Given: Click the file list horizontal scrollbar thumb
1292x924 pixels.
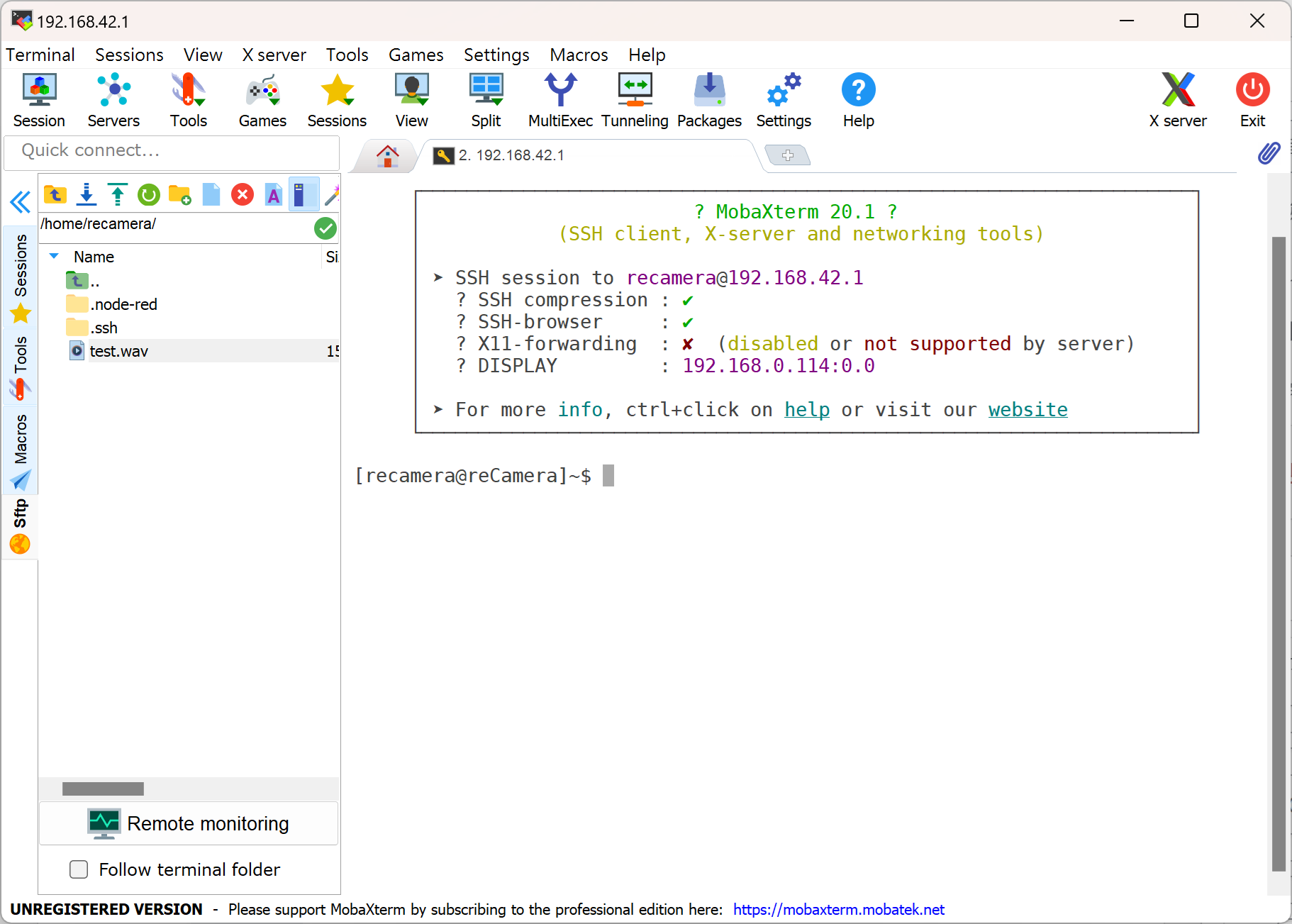Looking at the screenshot, I should (103, 789).
